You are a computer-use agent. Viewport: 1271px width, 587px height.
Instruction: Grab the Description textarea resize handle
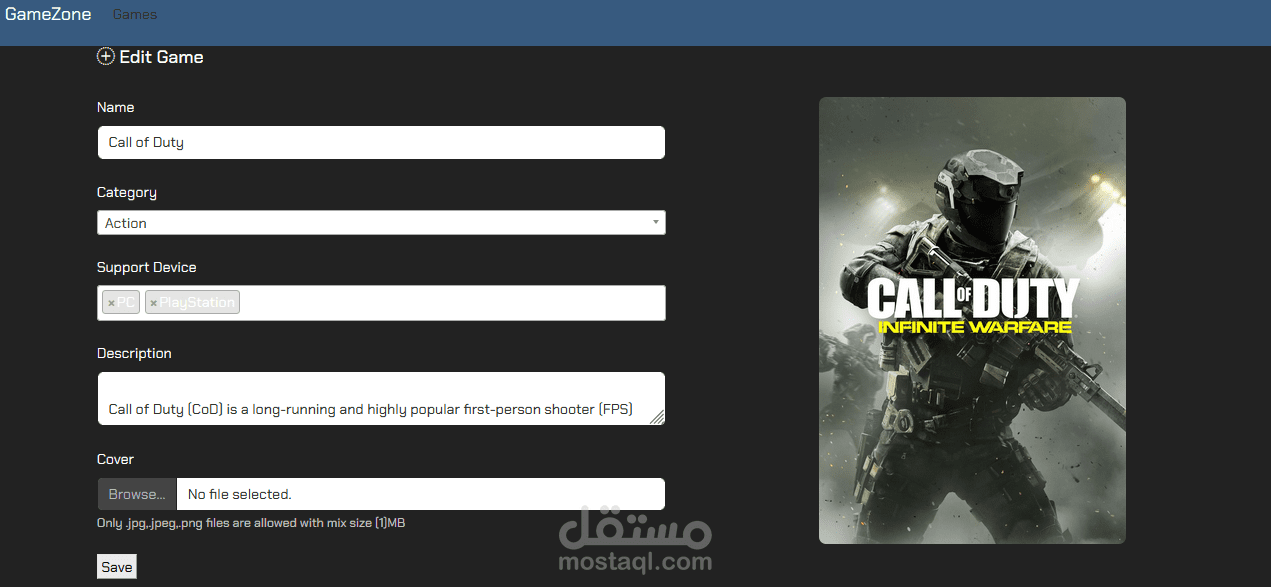point(657,418)
